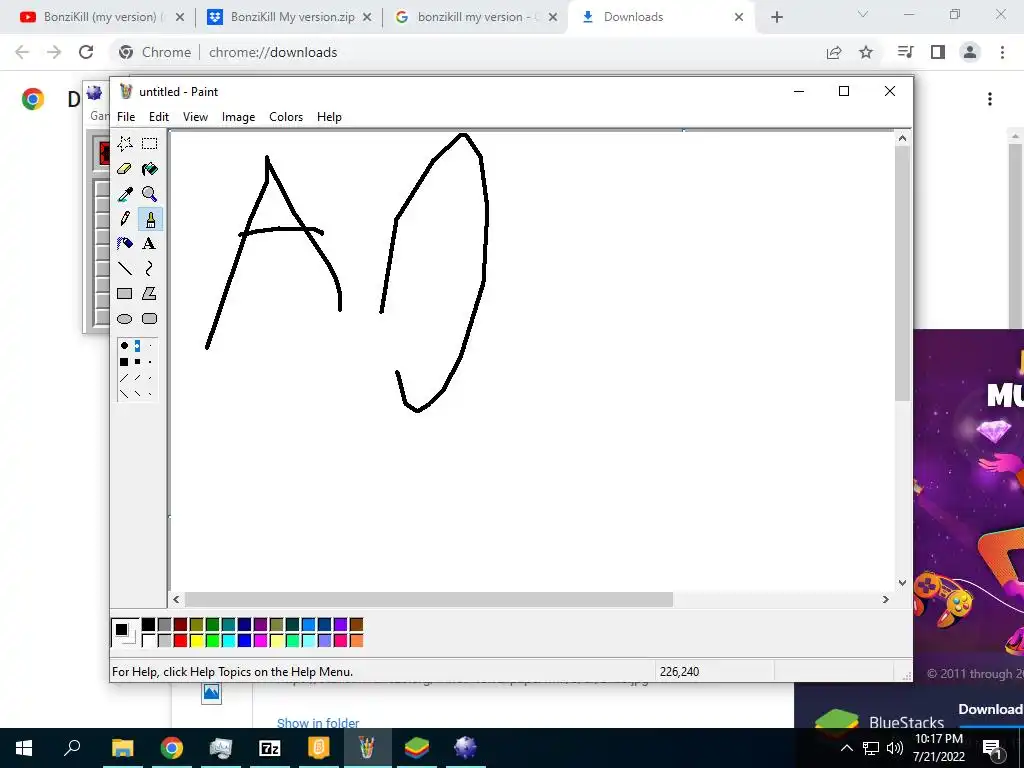Viewport: 1024px width, 768px height.
Task: Choose the Airbrush spray can tool
Action: [125, 244]
